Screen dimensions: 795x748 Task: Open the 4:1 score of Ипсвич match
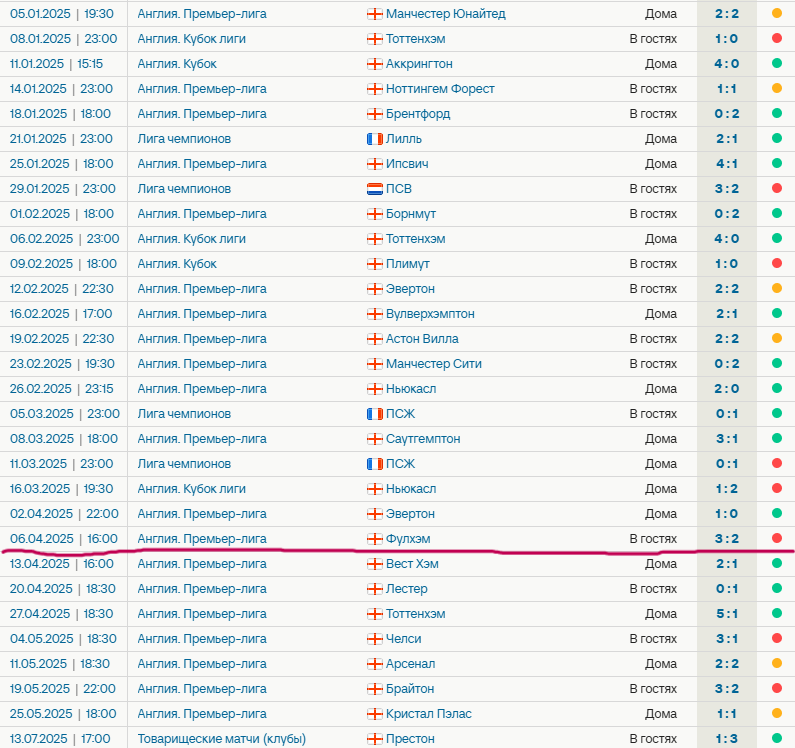click(x=727, y=164)
